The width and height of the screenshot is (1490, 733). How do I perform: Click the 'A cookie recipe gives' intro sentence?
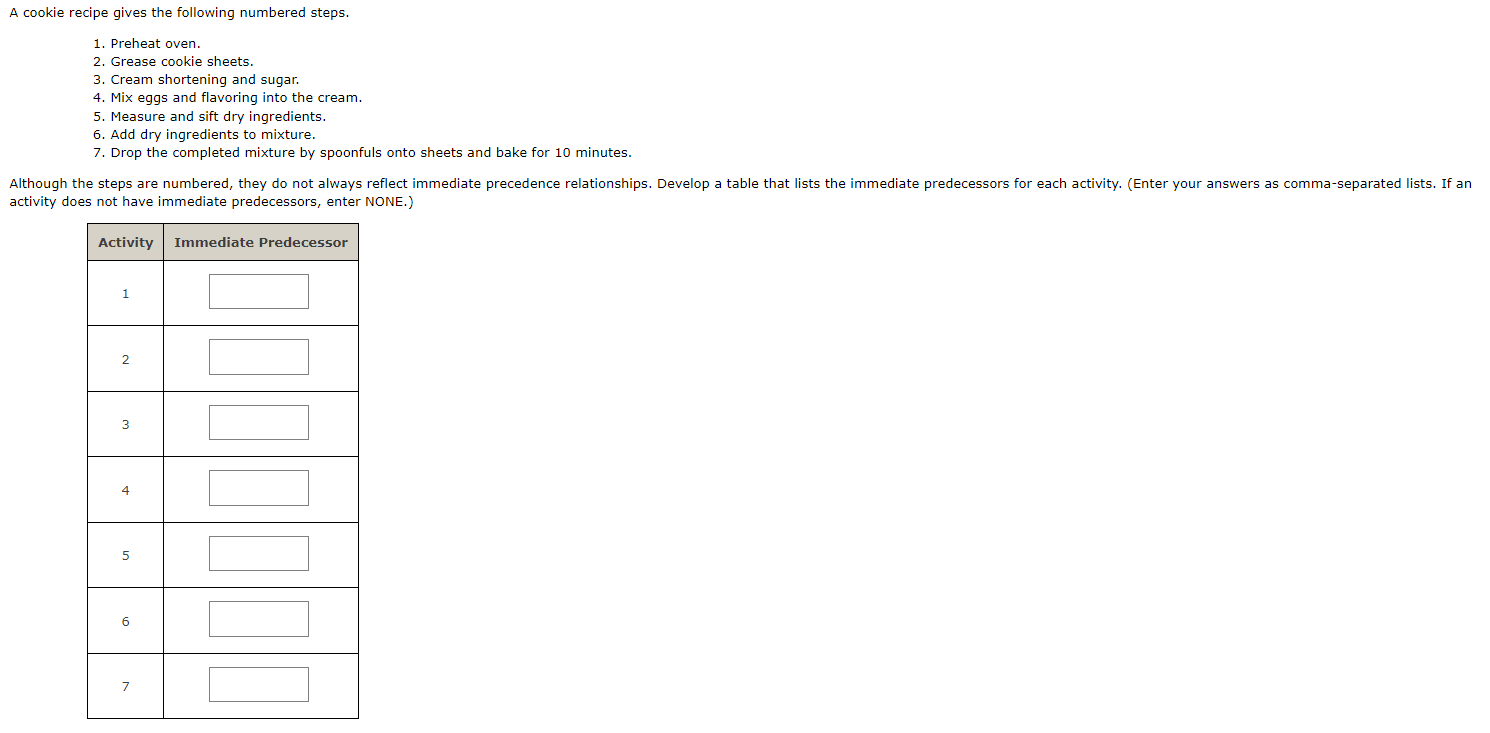pos(179,14)
